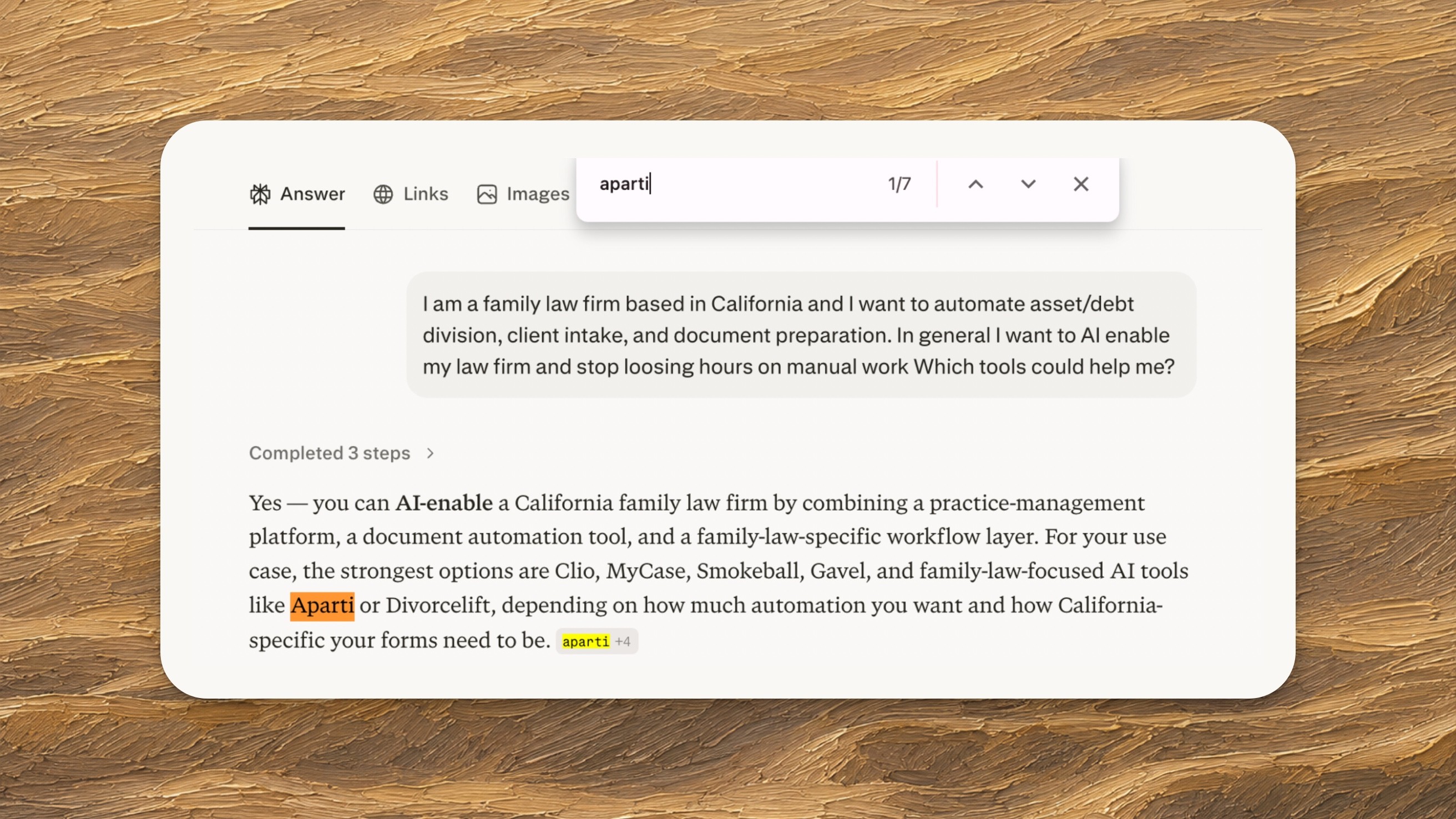Click the Perplexity Answer icon

tap(260, 194)
